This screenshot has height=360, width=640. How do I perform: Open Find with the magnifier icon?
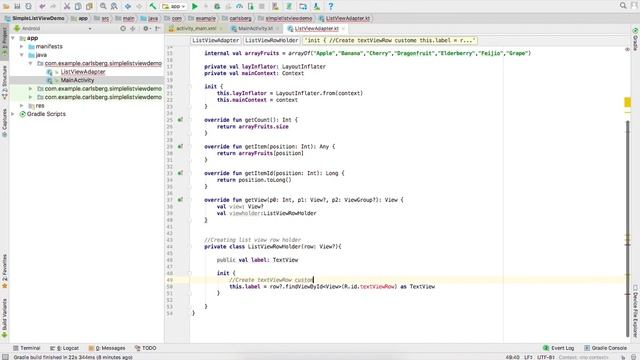click(x=103, y=6)
